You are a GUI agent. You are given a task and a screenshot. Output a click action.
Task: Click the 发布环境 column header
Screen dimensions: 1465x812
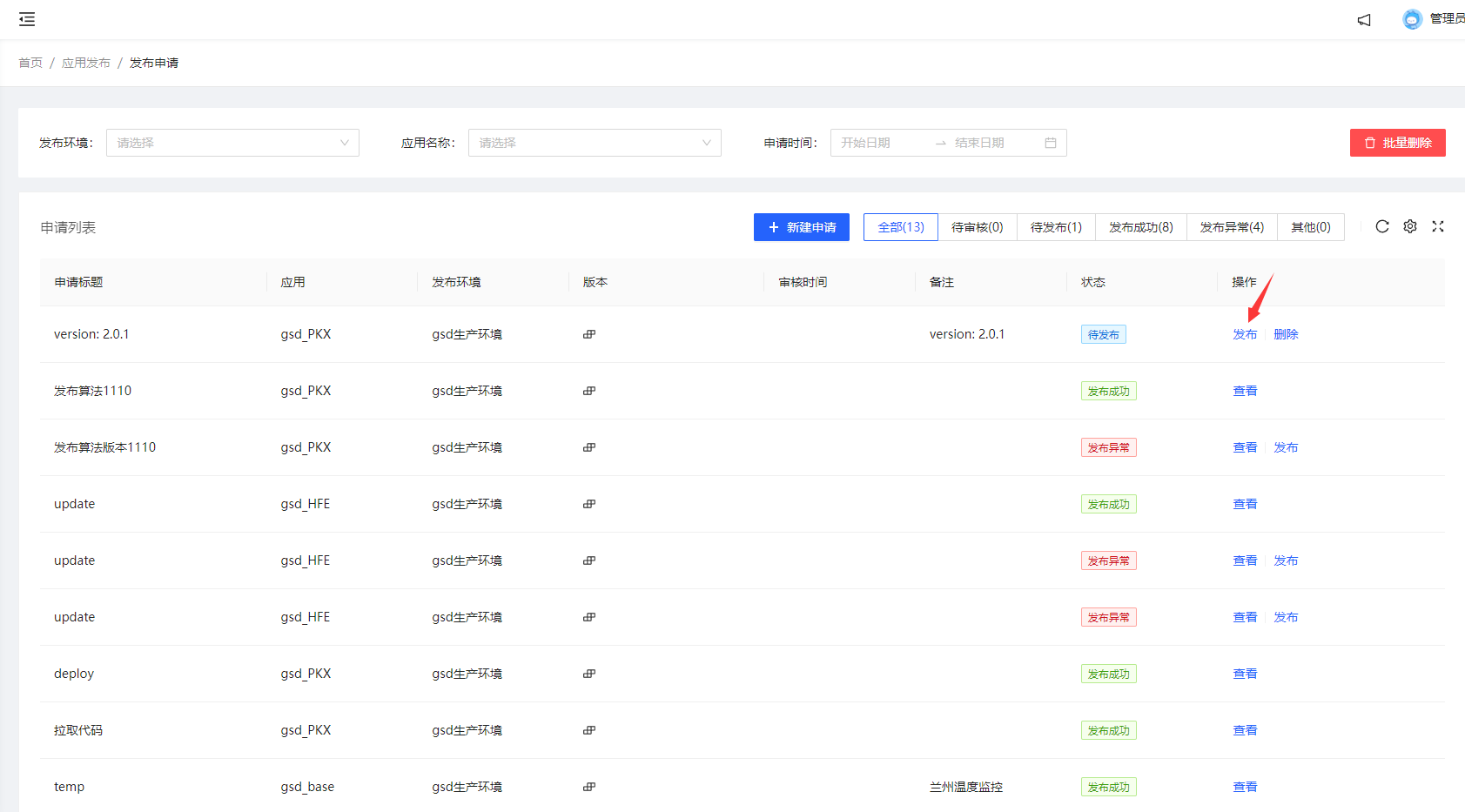tap(456, 282)
